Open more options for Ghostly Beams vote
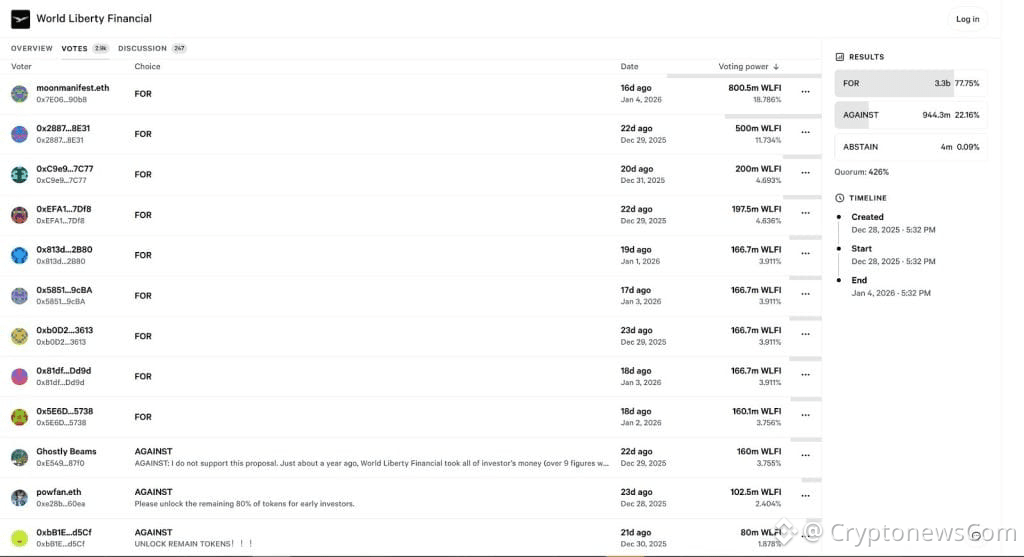The width and height of the screenshot is (1024, 557). pos(805,456)
